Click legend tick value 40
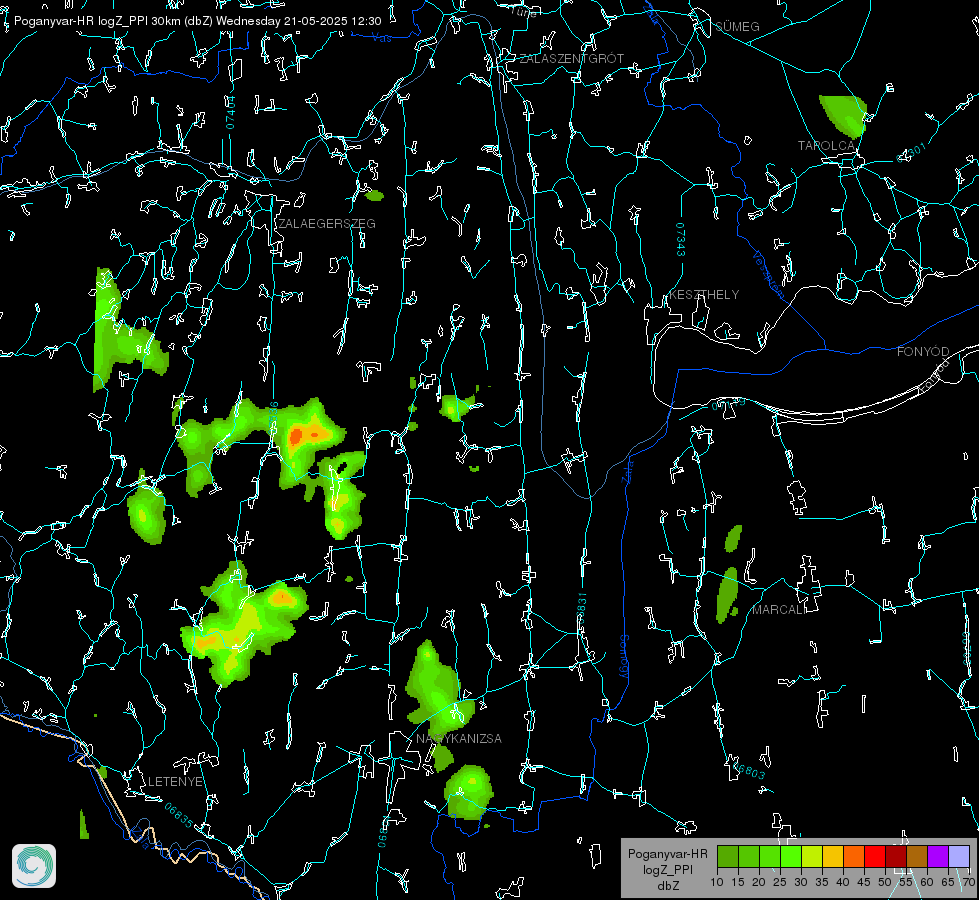 coord(843,882)
